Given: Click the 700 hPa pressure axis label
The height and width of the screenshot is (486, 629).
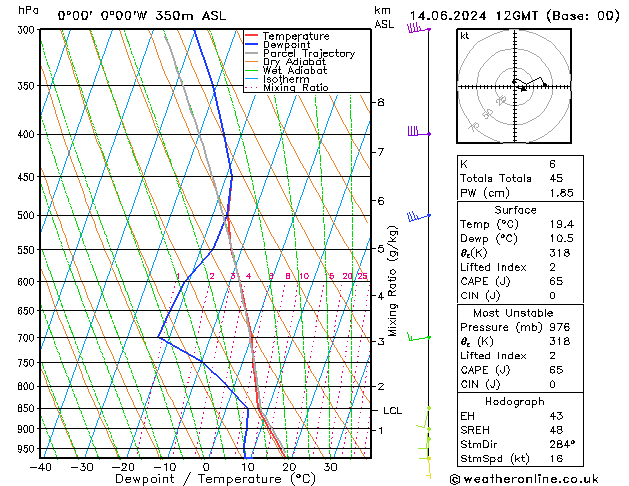Looking at the screenshot, I should click(28, 338).
